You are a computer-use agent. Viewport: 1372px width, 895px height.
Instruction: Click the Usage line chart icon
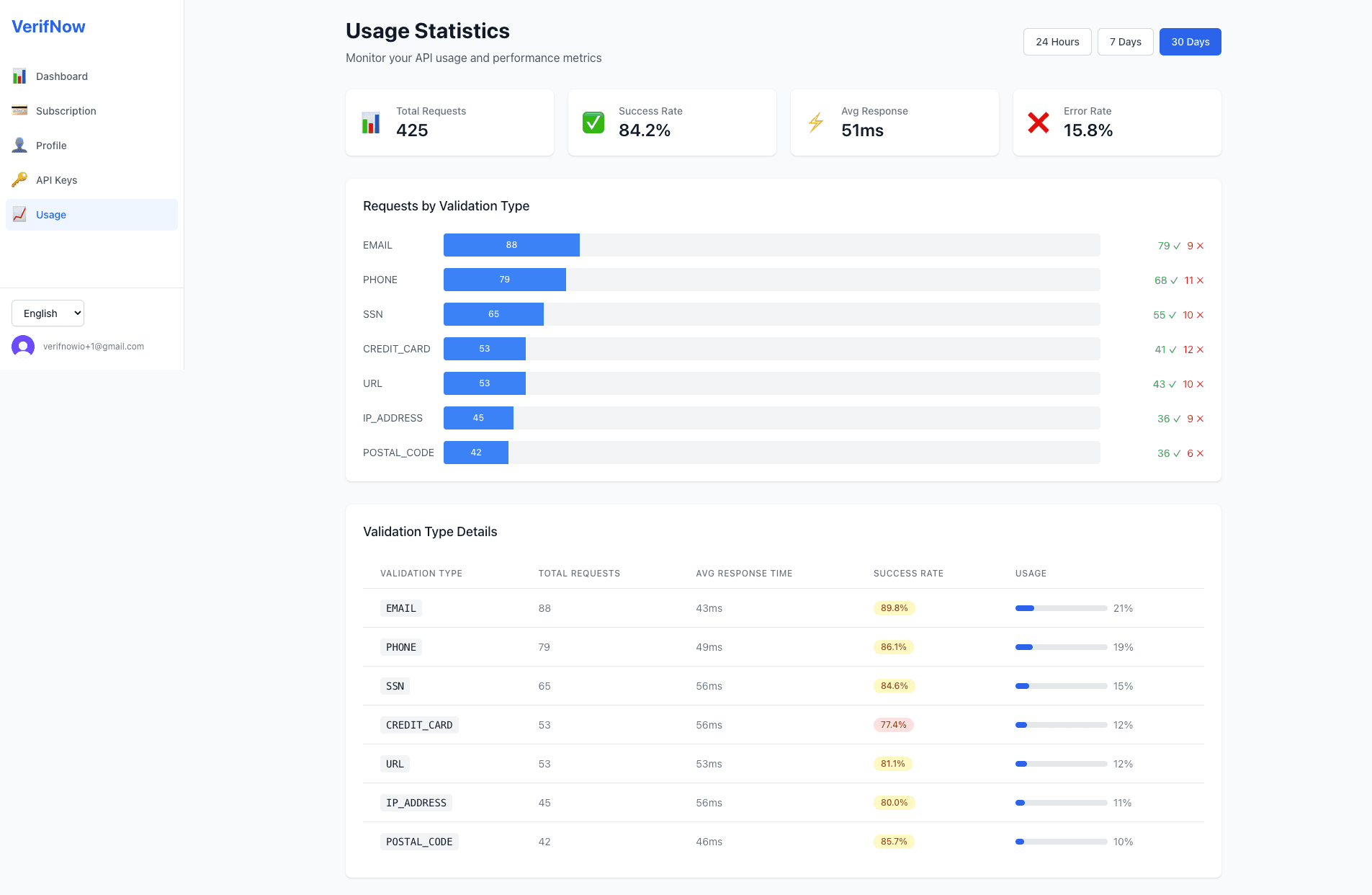coord(19,214)
